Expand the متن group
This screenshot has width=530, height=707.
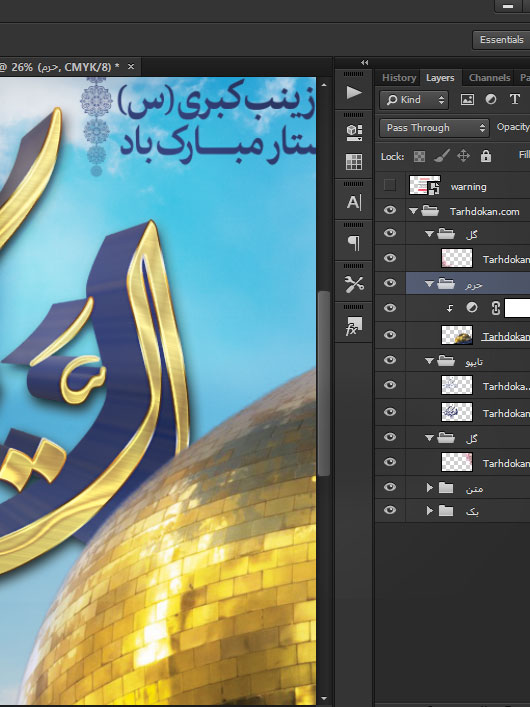[430, 487]
